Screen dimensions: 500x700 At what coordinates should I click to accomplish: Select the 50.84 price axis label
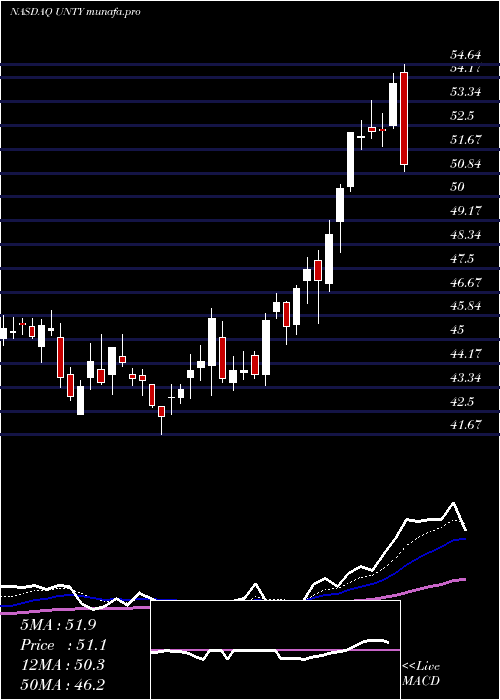pyautogui.click(x=466, y=164)
